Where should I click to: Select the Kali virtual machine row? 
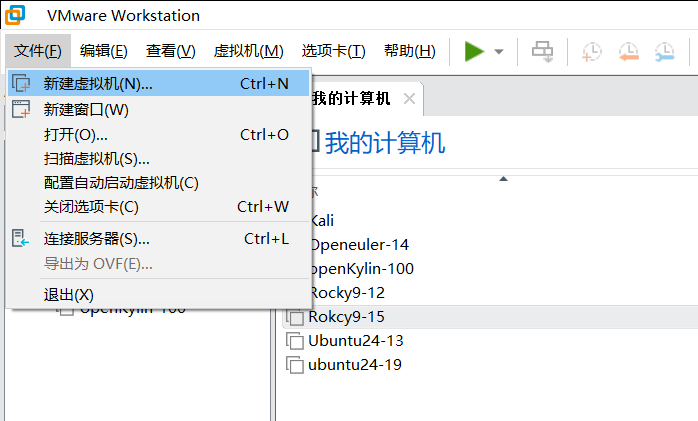(504, 220)
